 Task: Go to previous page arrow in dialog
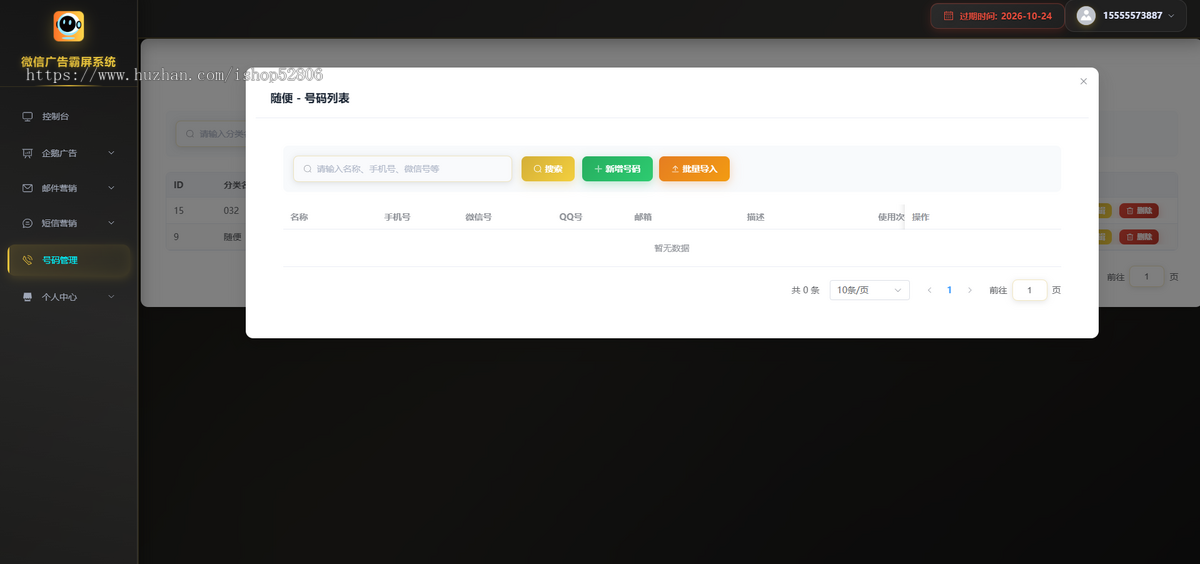click(x=929, y=290)
